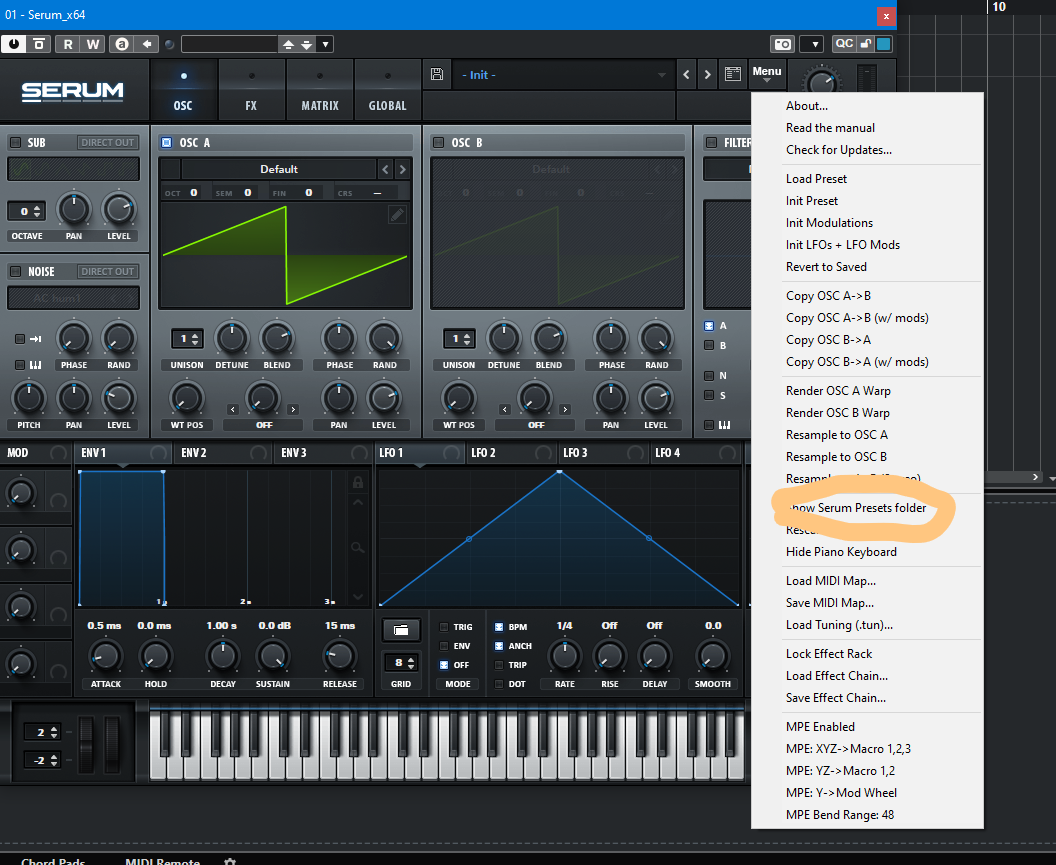The width and height of the screenshot is (1056, 865).
Task: Click the noise keytrack piano icon
Action: pos(36,365)
